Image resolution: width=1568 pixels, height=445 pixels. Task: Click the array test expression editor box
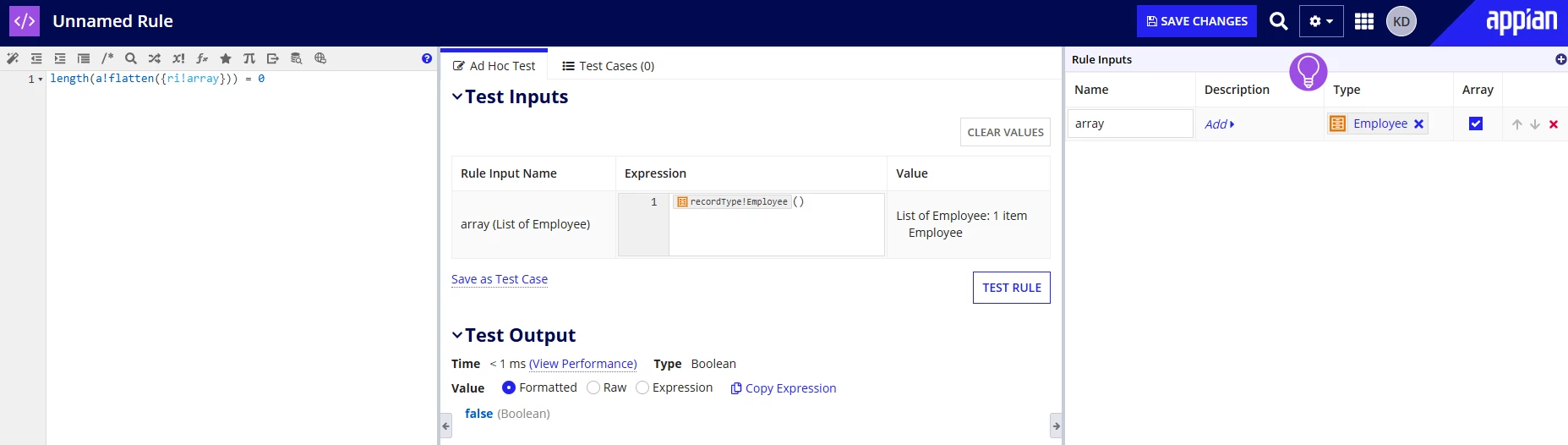pos(776,224)
